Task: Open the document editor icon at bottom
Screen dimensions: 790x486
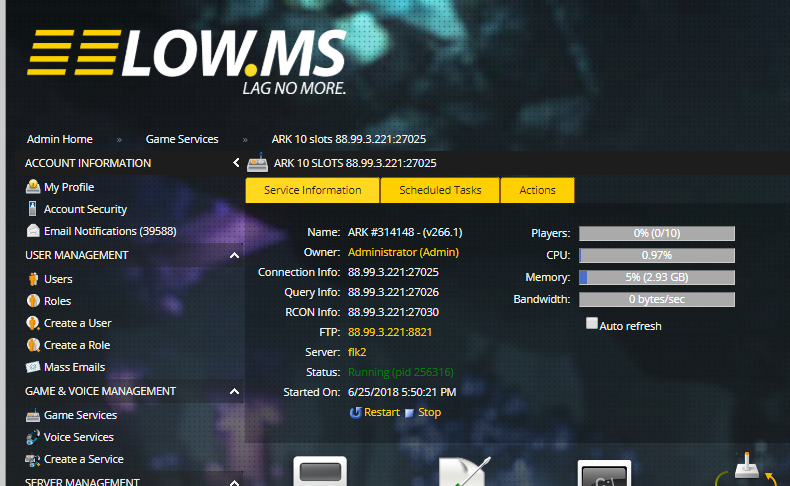Action: tap(464, 472)
